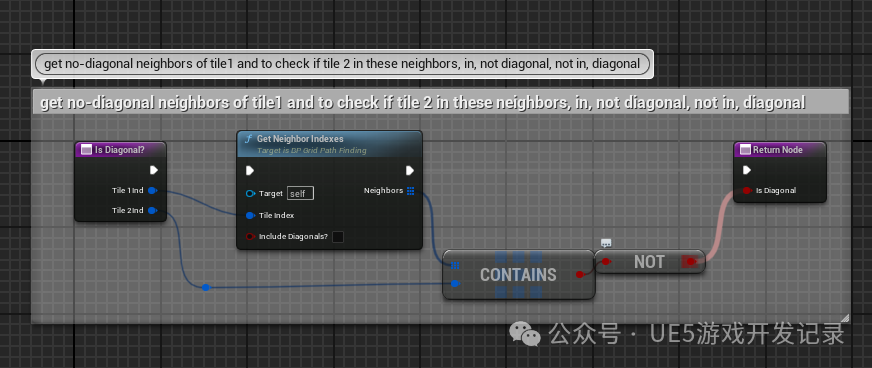Screen dimensions: 872x368
Task: Select the Get Neighbor Indexes node header
Action: pyautogui.click(x=329, y=143)
